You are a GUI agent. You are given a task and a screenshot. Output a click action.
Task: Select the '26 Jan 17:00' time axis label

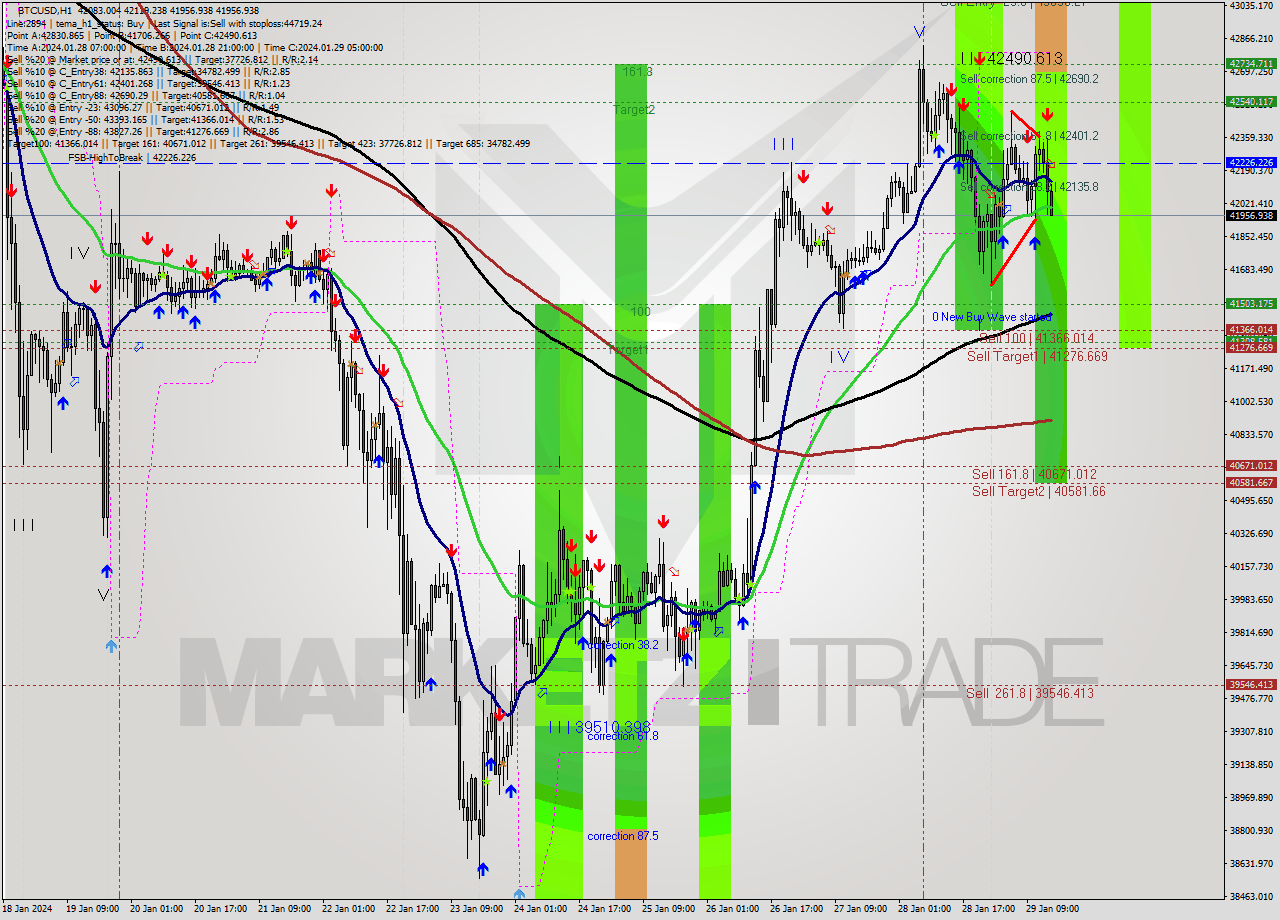click(x=796, y=909)
